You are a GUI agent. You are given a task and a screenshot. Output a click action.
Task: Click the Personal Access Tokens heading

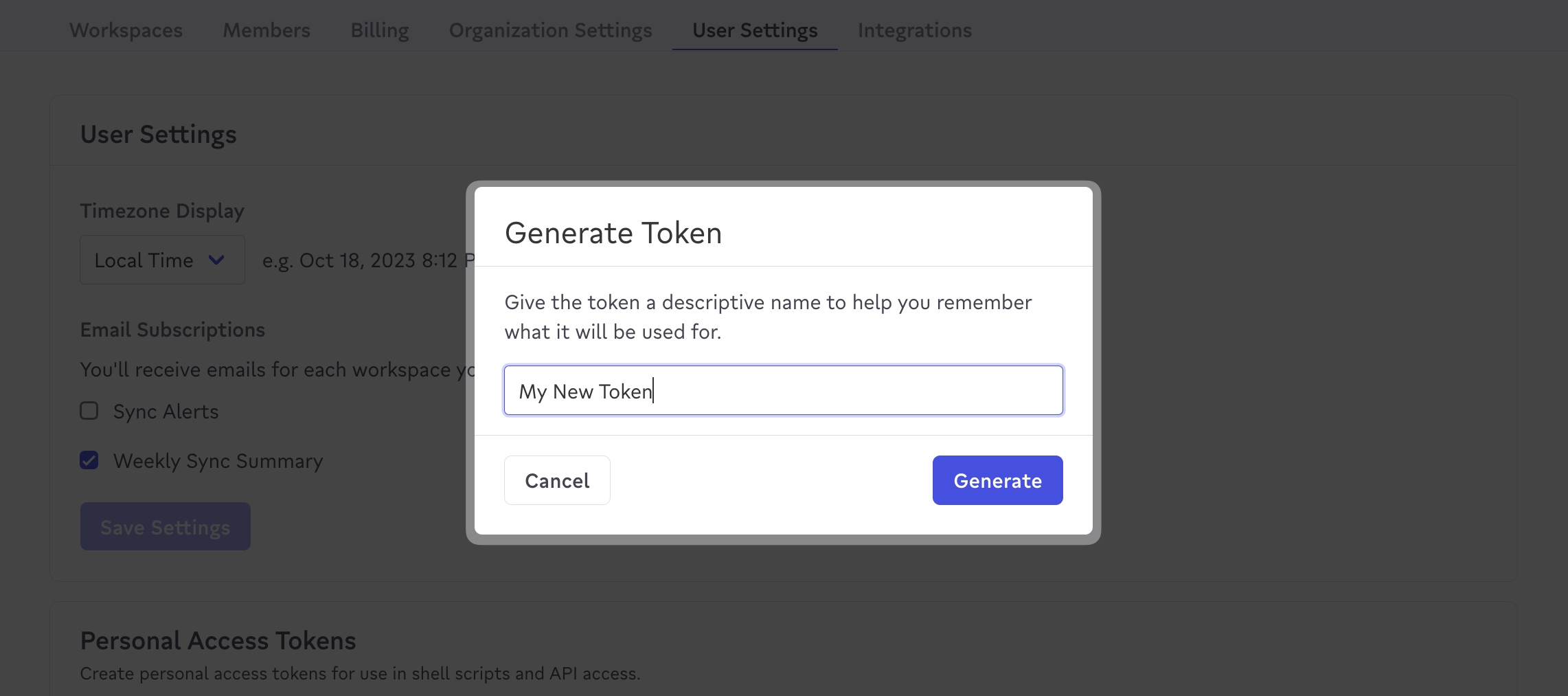218,640
